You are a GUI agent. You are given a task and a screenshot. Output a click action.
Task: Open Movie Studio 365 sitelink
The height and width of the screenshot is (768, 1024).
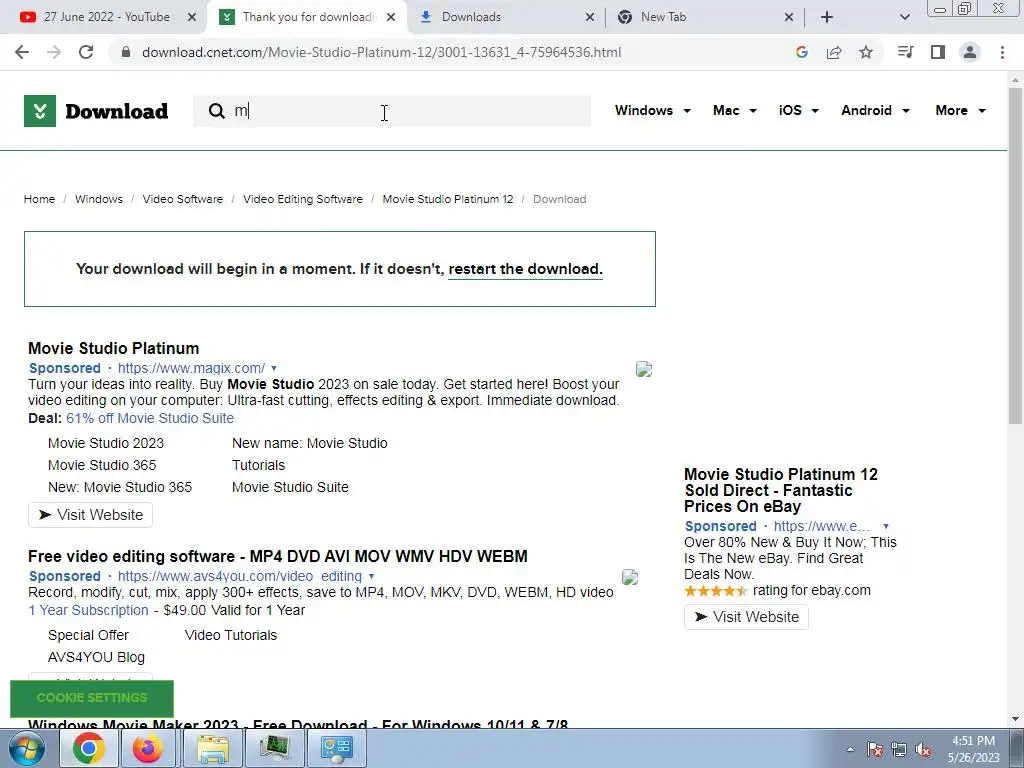(102, 466)
